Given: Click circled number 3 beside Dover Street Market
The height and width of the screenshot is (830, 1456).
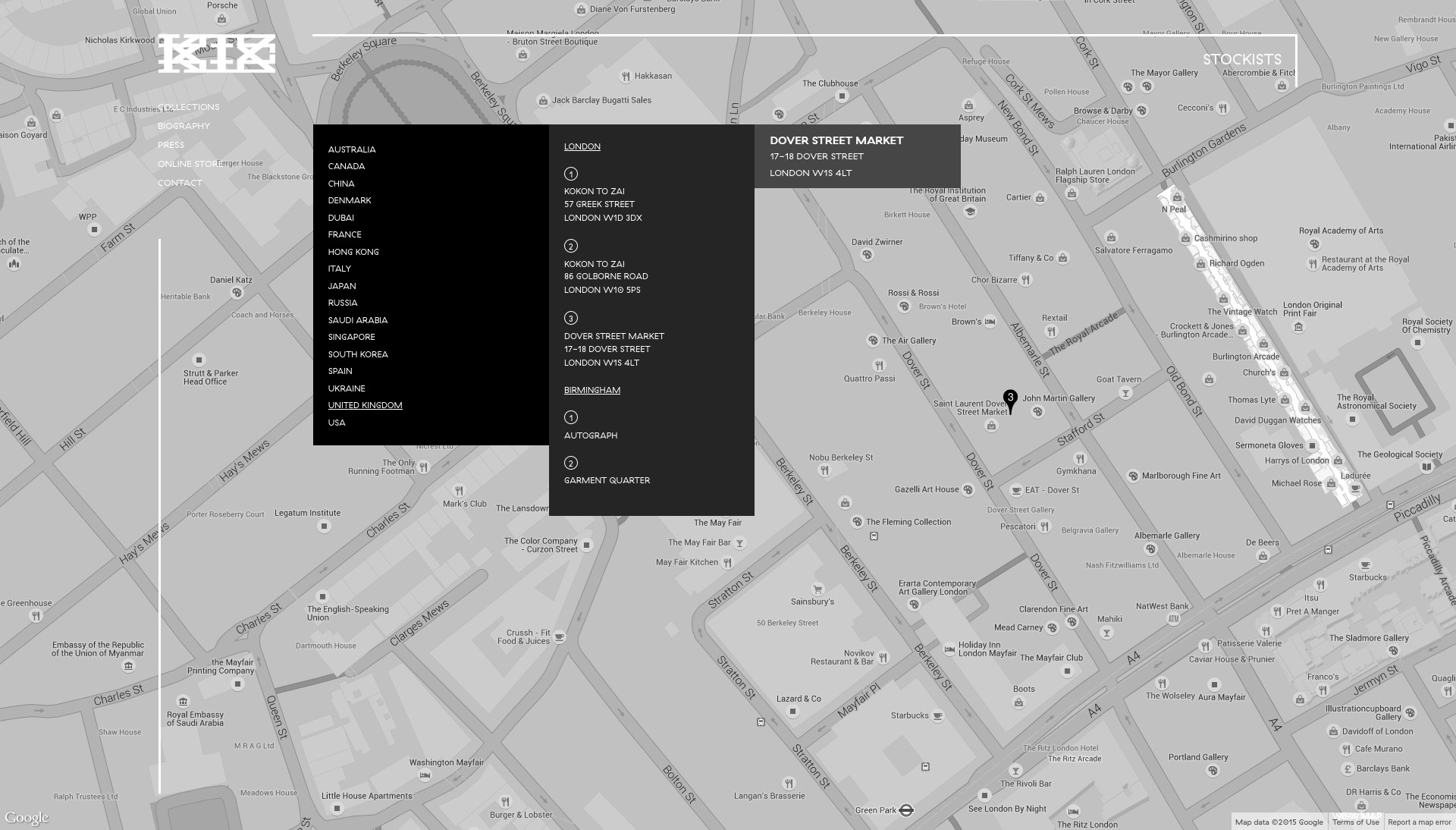Looking at the screenshot, I should click(x=571, y=318).
